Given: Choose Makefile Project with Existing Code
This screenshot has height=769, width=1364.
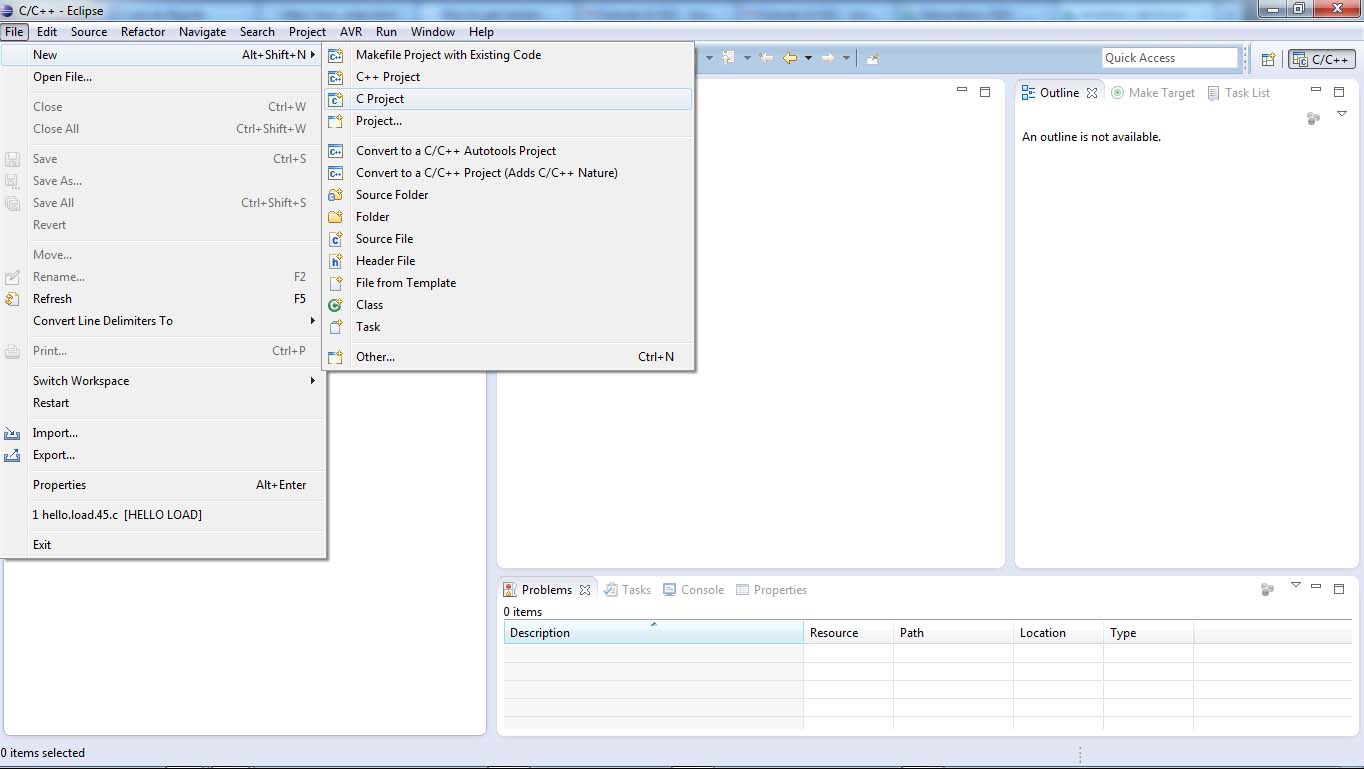Looking at the screenshot, I should [507, 55].
